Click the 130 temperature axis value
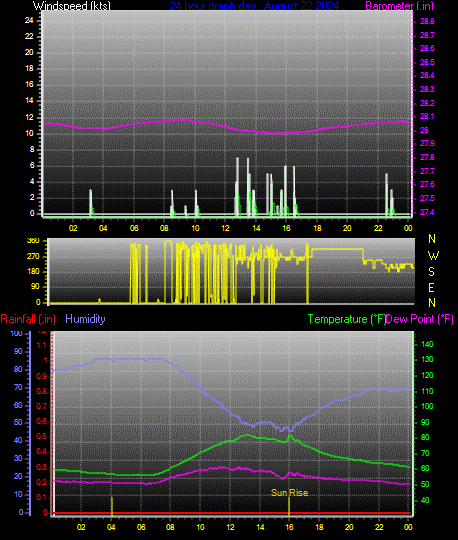 point(427,359)
